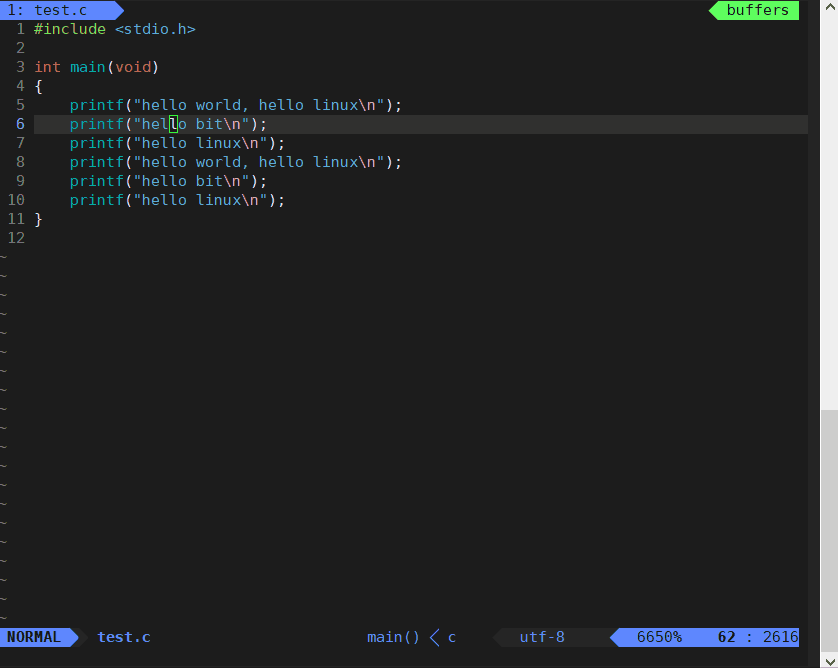Viewport: 838px width, 668px height.
Task: Click line number 62 in status line
Action: [x=726, y=637]
